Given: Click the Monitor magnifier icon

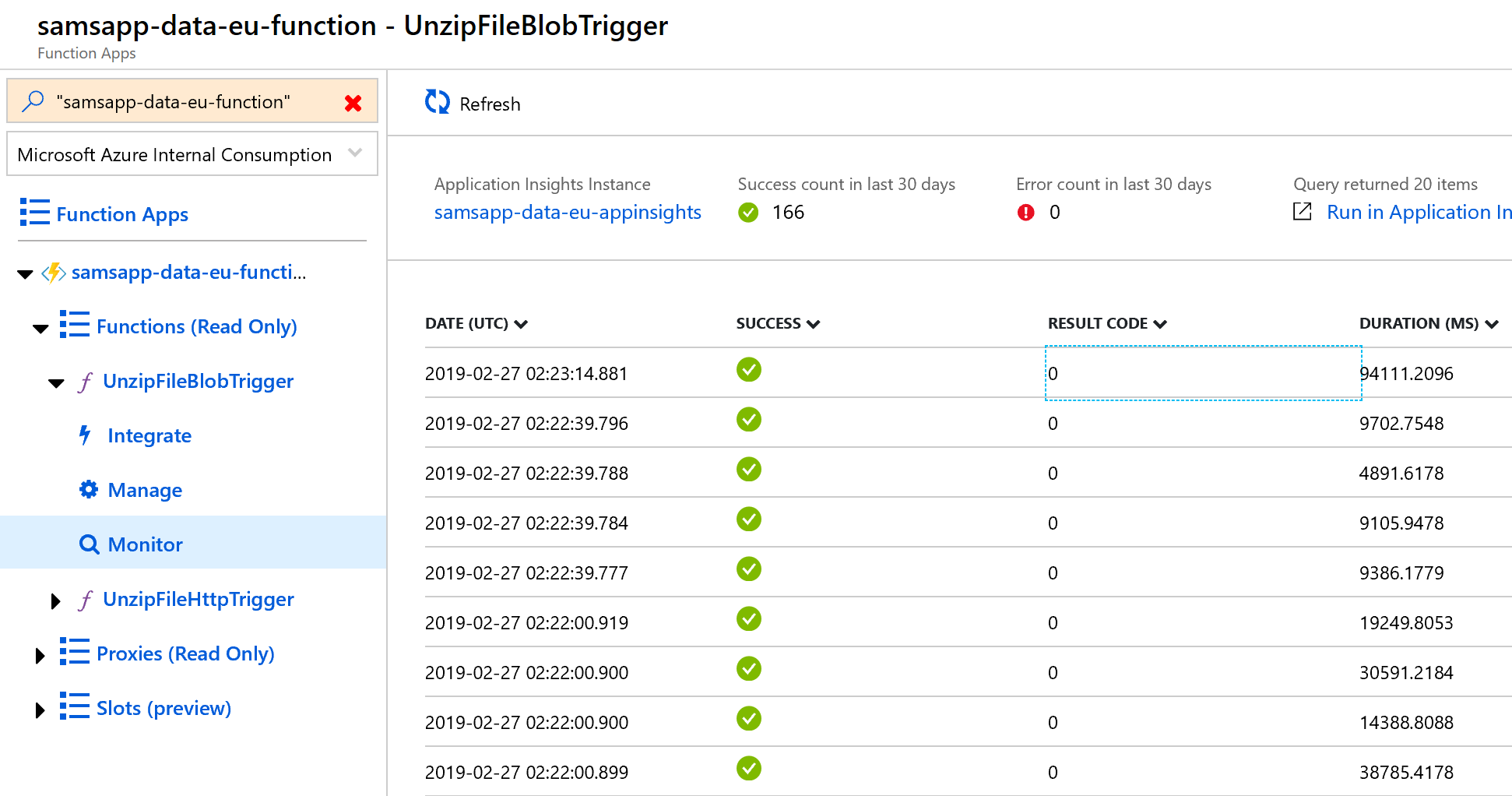Looking at the screenshot, I should (90, 544).
